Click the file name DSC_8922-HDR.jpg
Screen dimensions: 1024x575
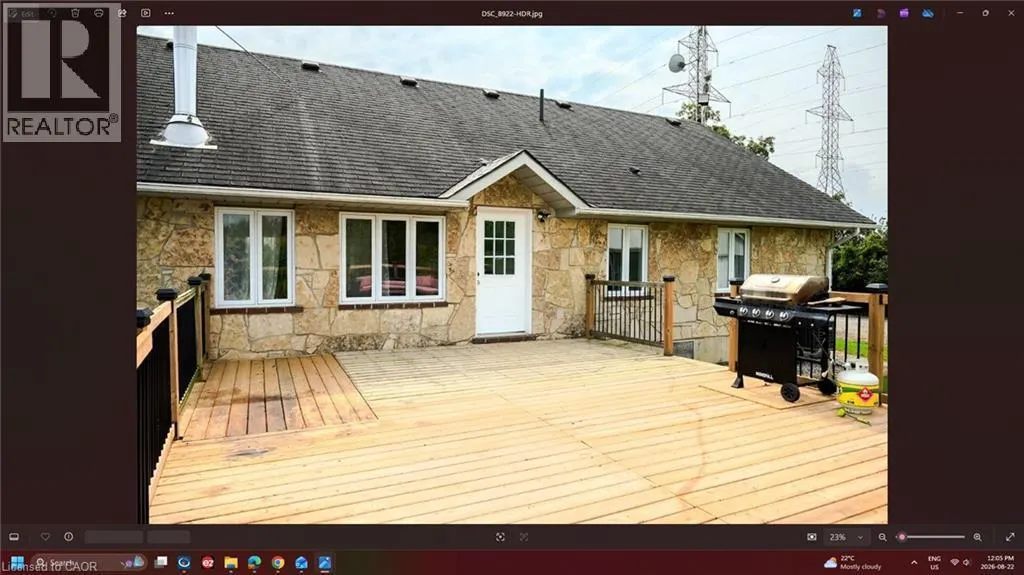pyautogui.click(x=512, y=13)
